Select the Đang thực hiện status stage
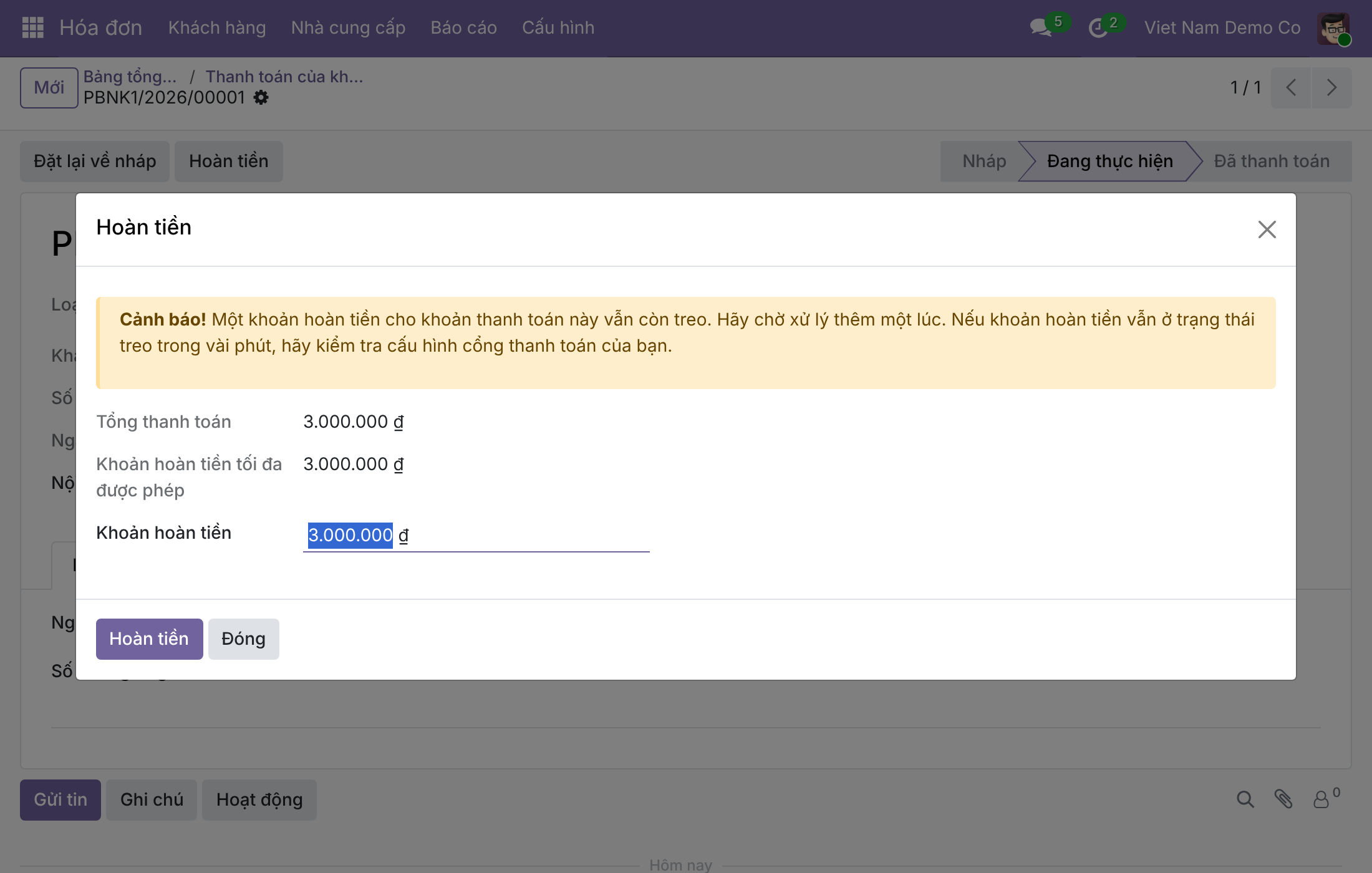The image size is (1372, 873). [1110, 162]
